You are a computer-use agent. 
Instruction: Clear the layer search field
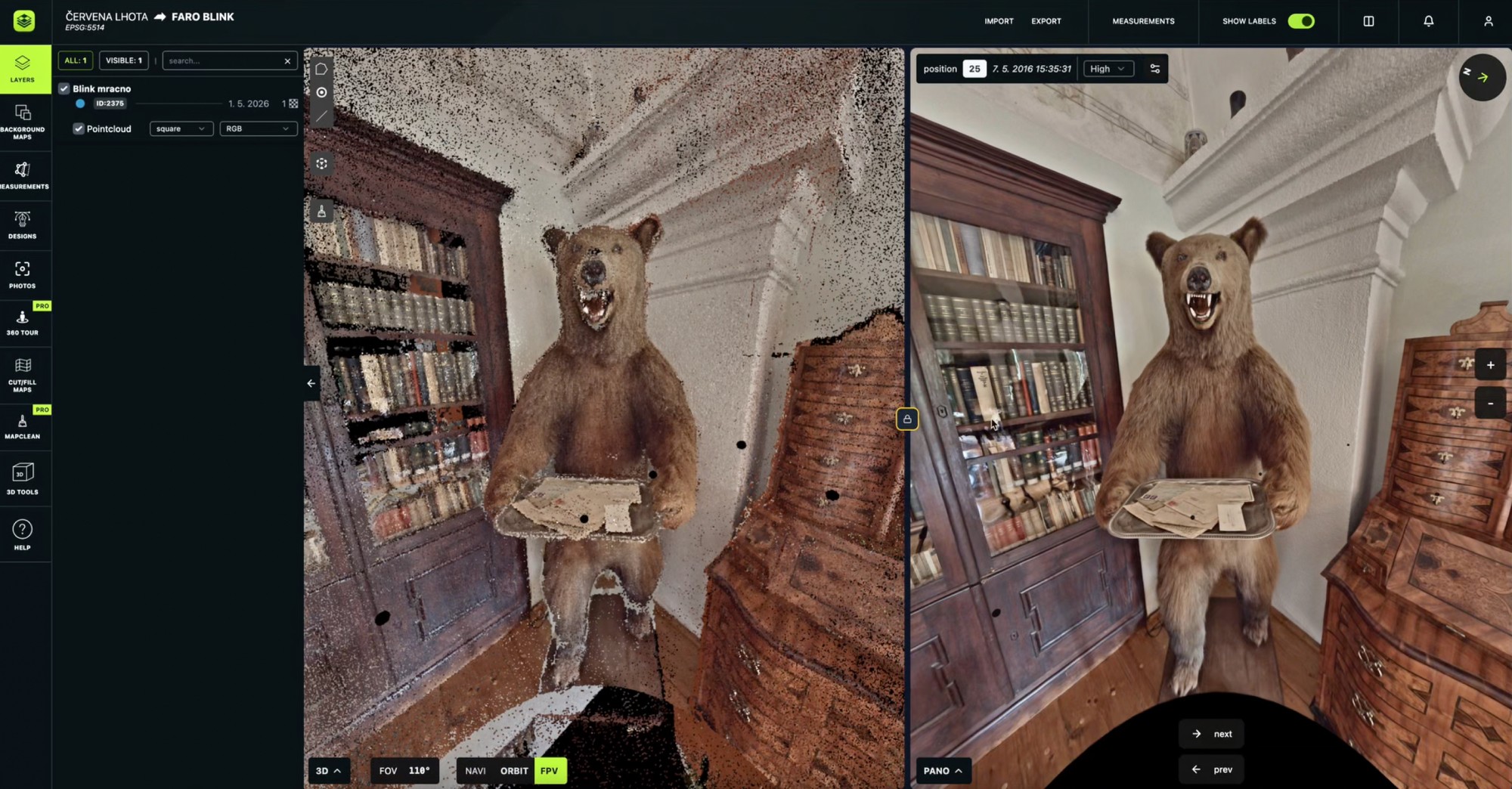pos(287,61)
